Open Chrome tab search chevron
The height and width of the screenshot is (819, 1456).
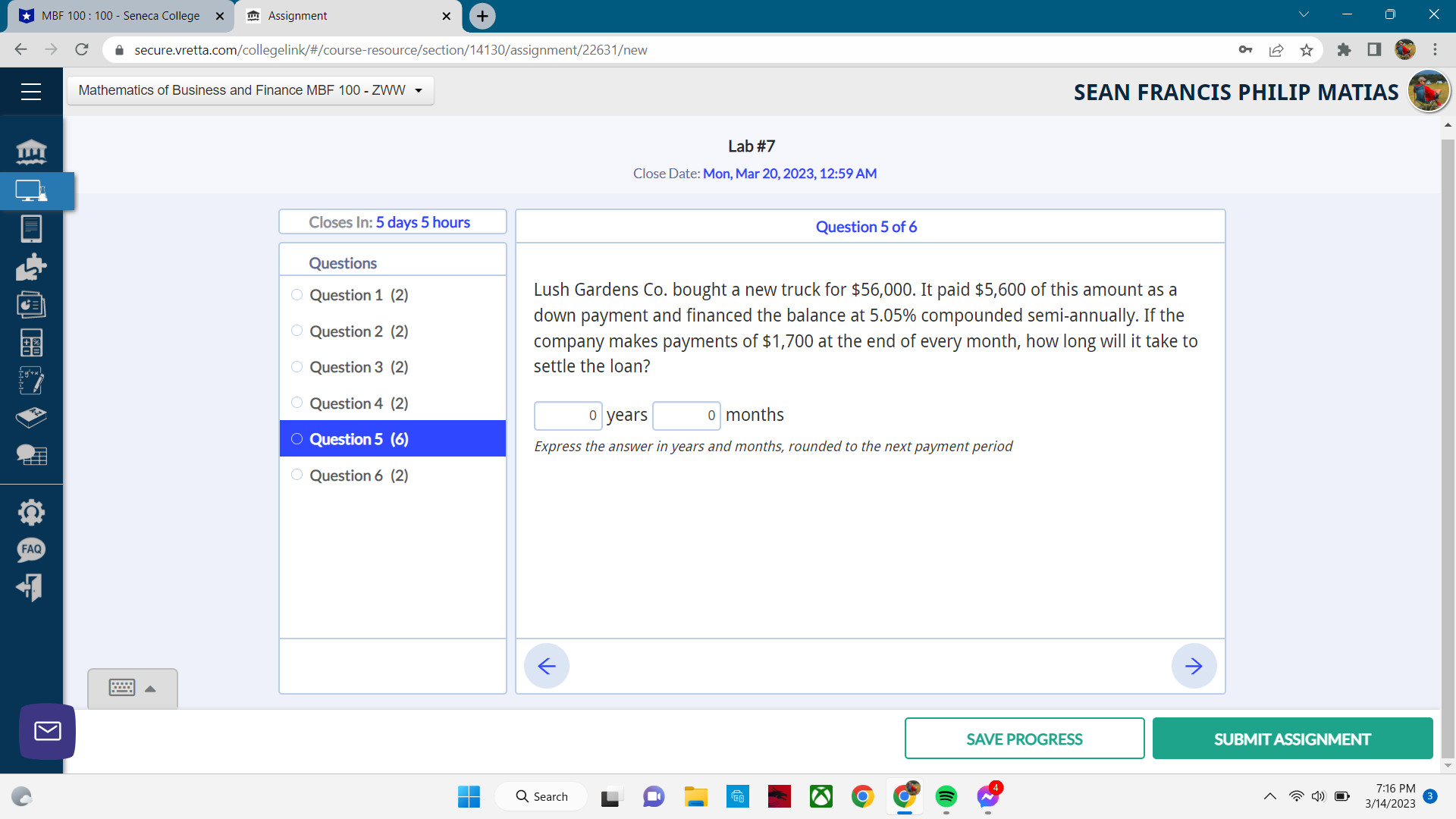click(x=1304, y=15)
